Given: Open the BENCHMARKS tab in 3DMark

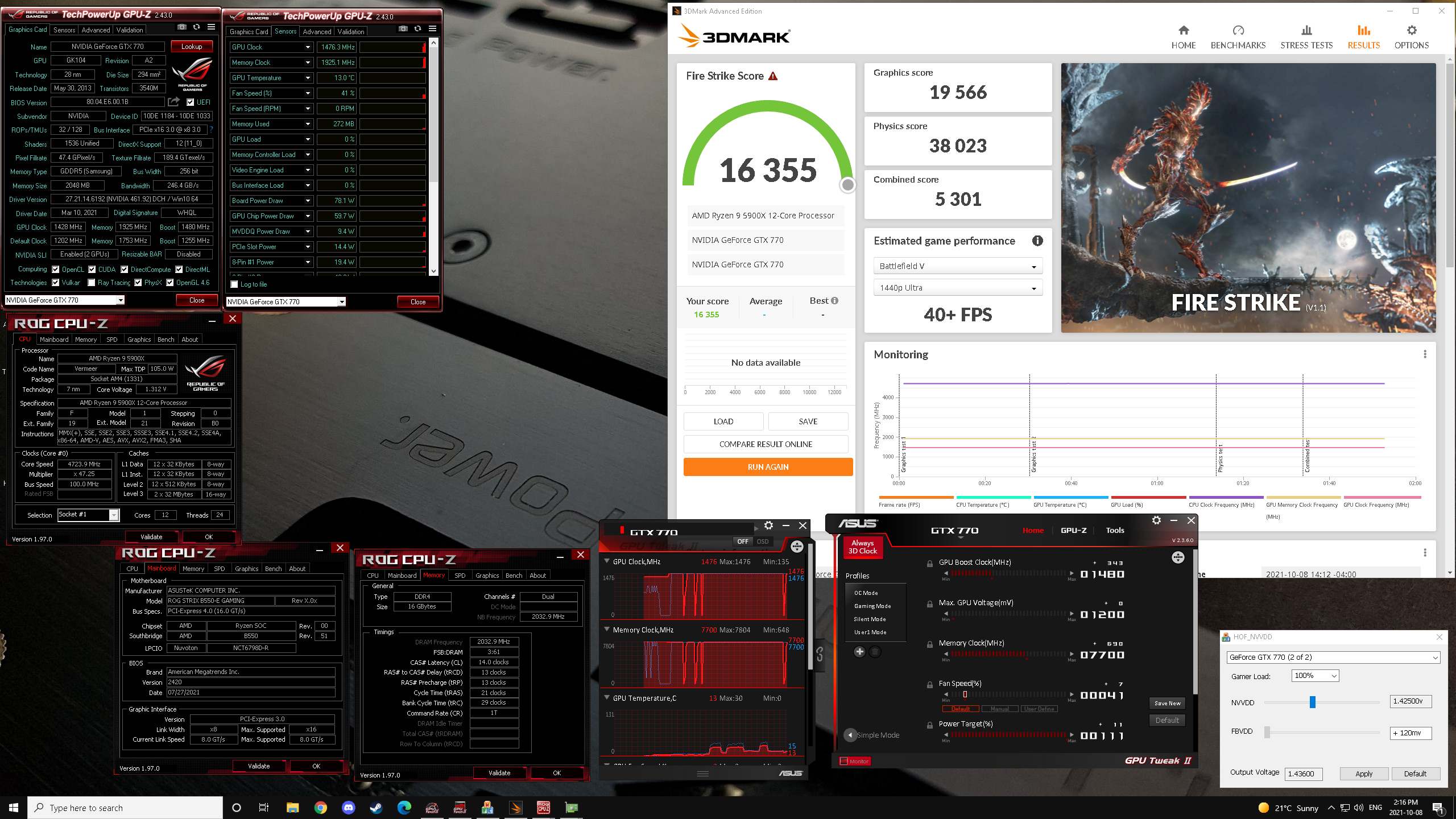Looking at the screenshot, I should click(1238, 38).
